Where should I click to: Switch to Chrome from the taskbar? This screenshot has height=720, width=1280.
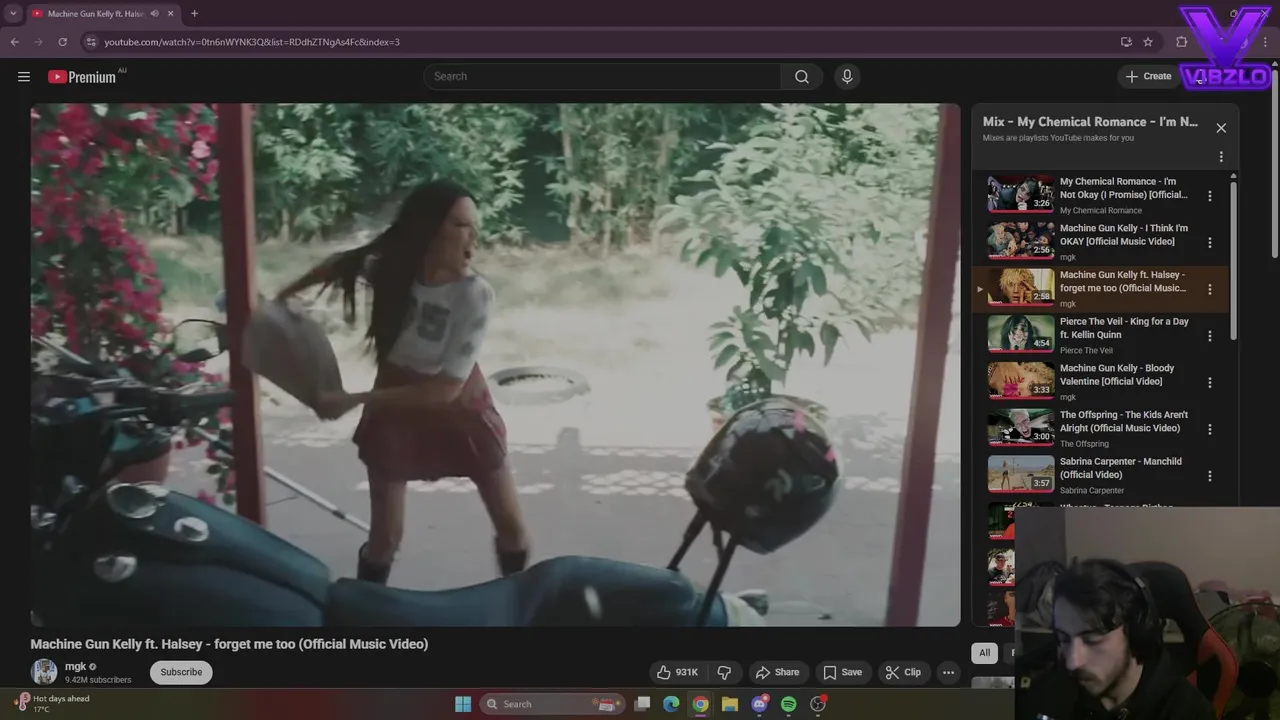(700, 704)
